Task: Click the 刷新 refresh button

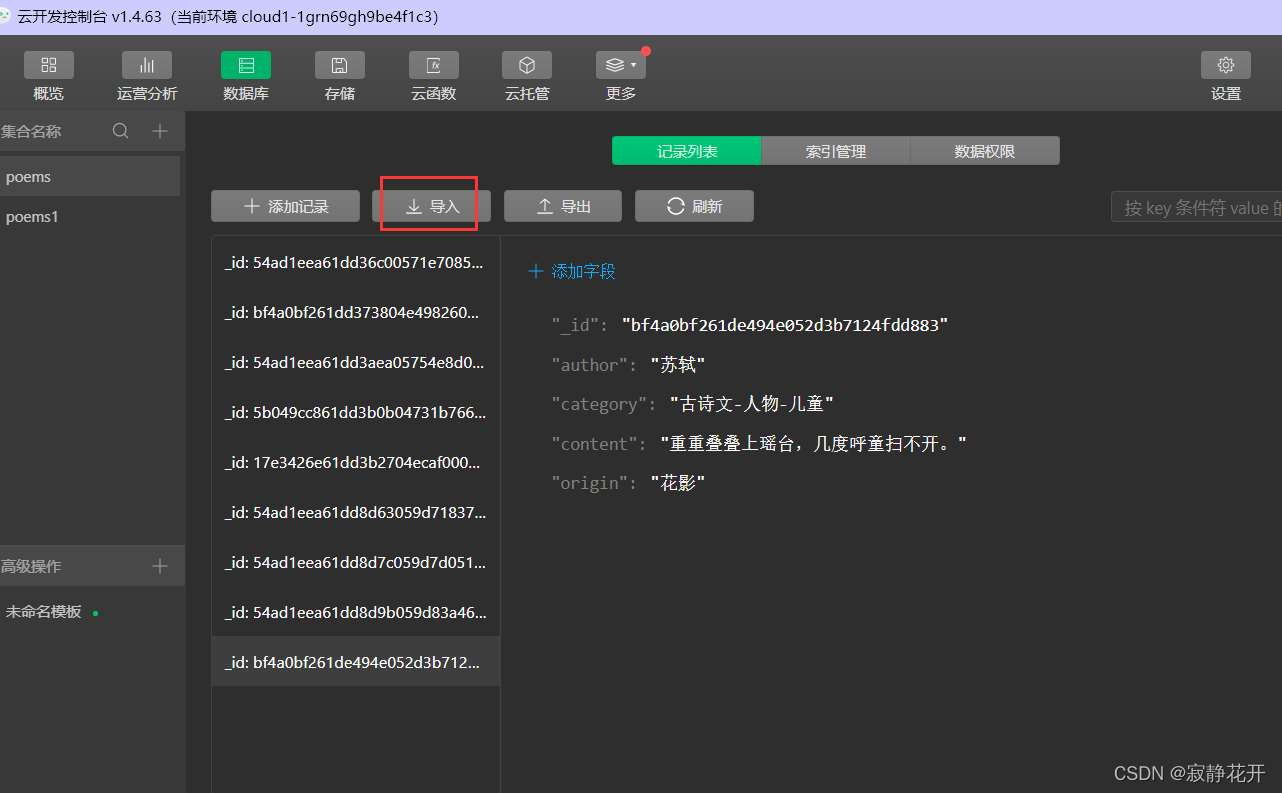Action: coord(694,206)
